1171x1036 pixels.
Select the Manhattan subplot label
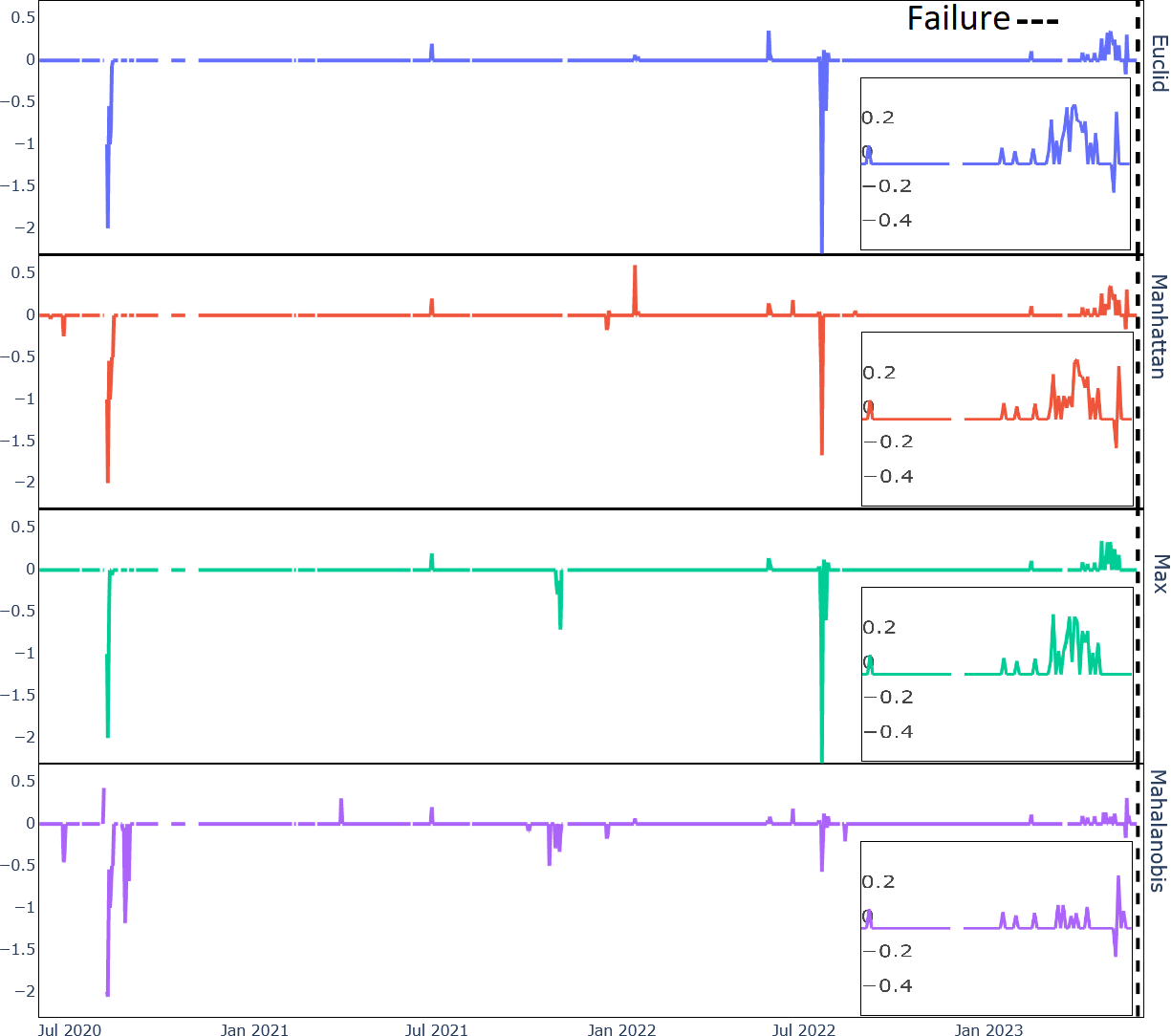(x=1159, y=327)
